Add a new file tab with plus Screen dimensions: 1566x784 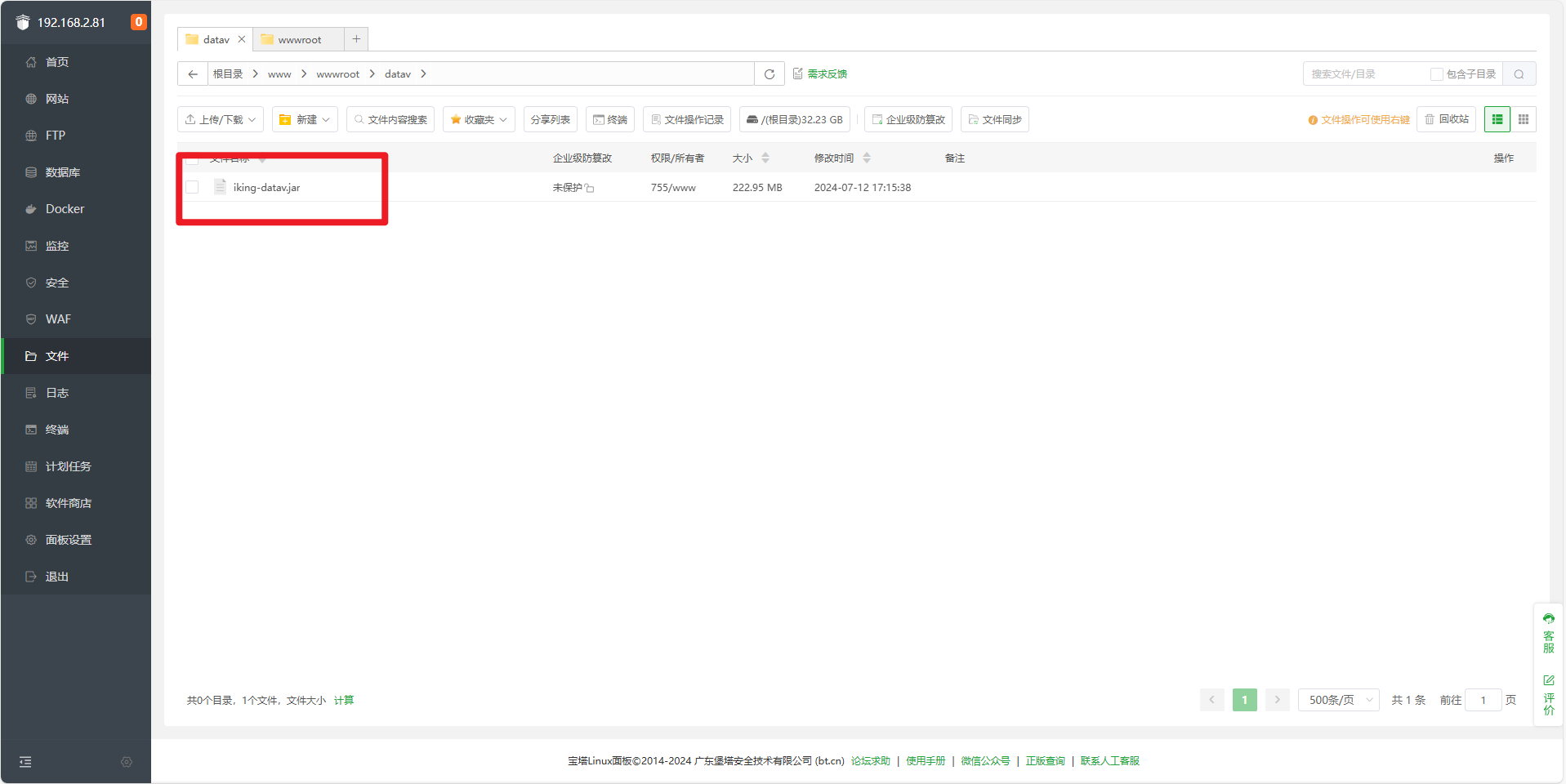(356, 39)
